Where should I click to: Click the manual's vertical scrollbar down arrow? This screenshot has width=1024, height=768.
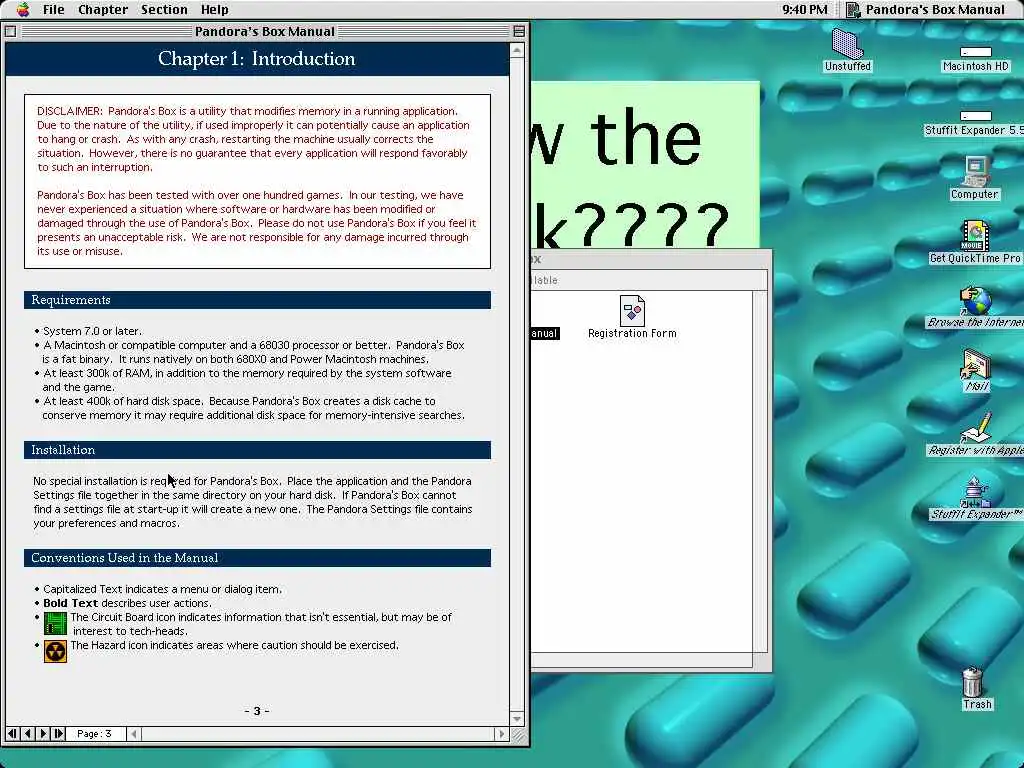point(517,718)
